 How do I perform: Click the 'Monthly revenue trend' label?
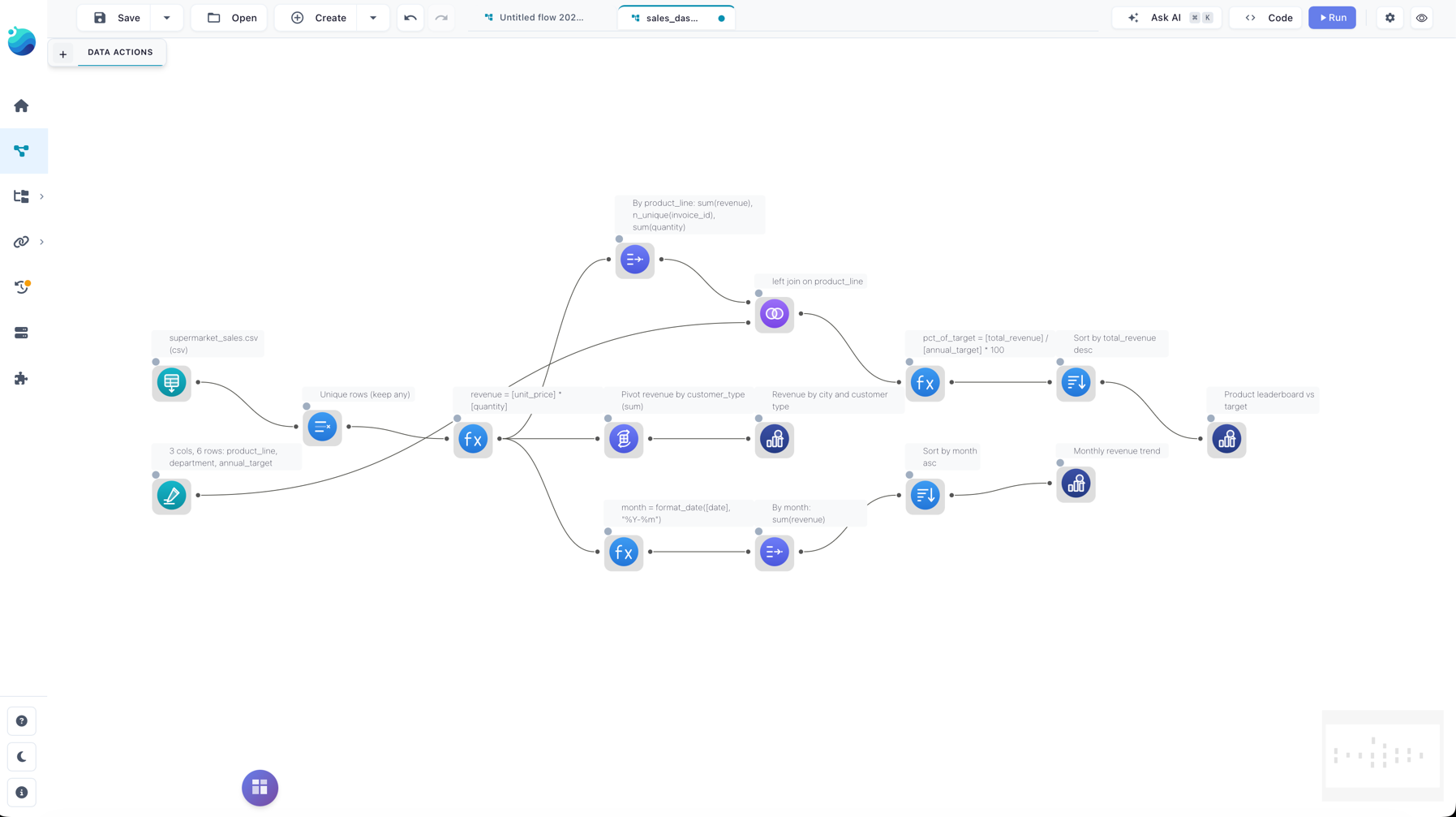point(1116,451)
